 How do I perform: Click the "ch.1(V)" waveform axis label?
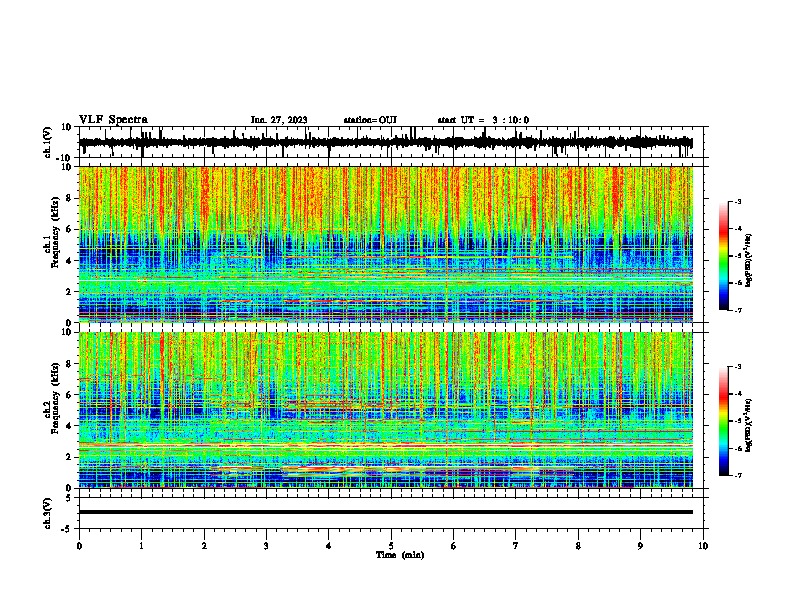(48, 142)
